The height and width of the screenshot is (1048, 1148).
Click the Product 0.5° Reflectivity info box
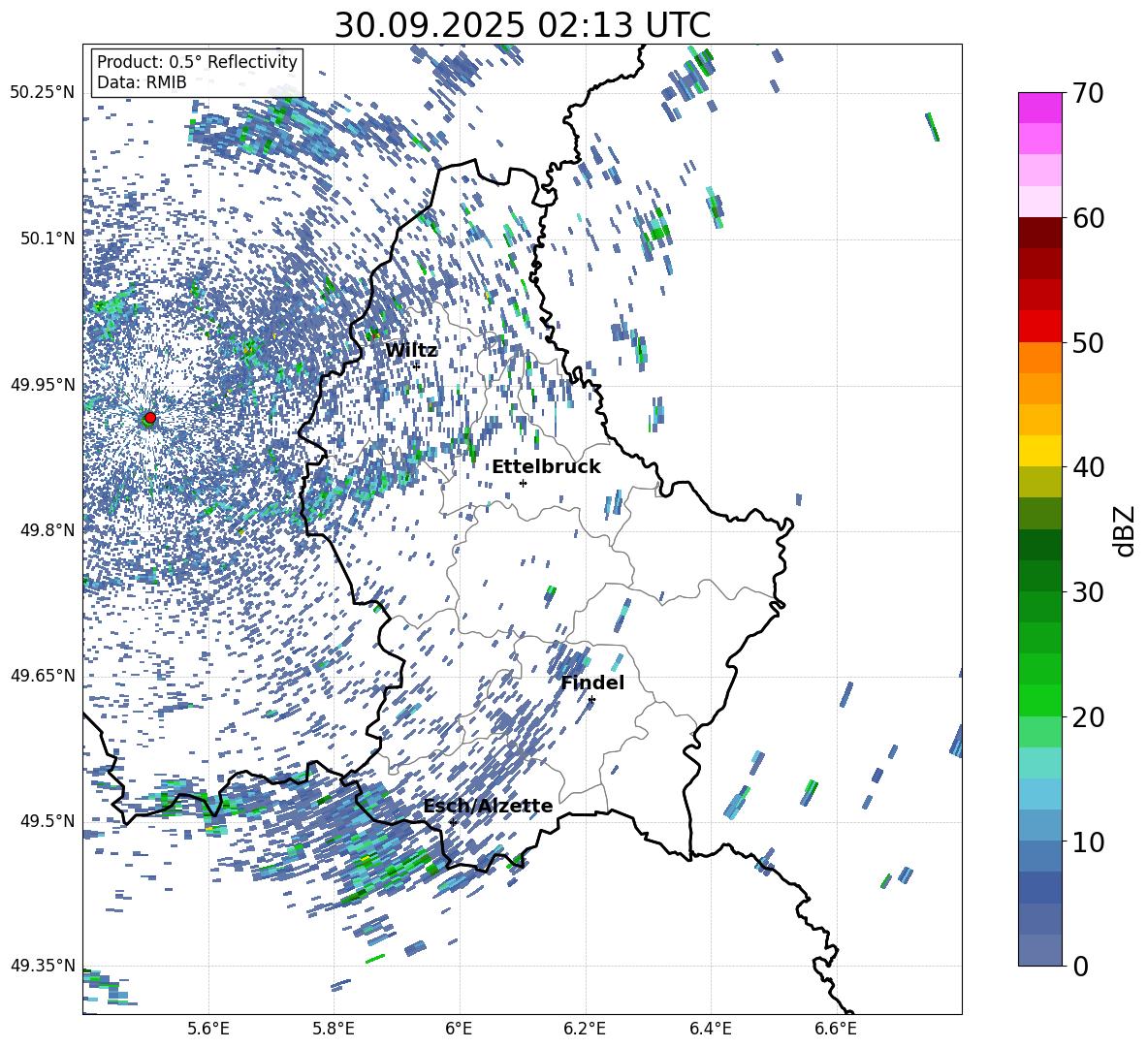coord(197,73)
